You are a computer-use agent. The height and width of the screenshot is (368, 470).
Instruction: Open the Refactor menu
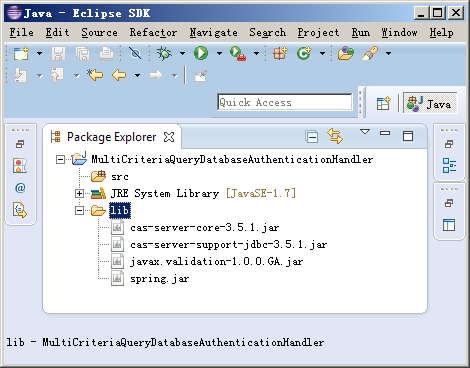point(153,32)
